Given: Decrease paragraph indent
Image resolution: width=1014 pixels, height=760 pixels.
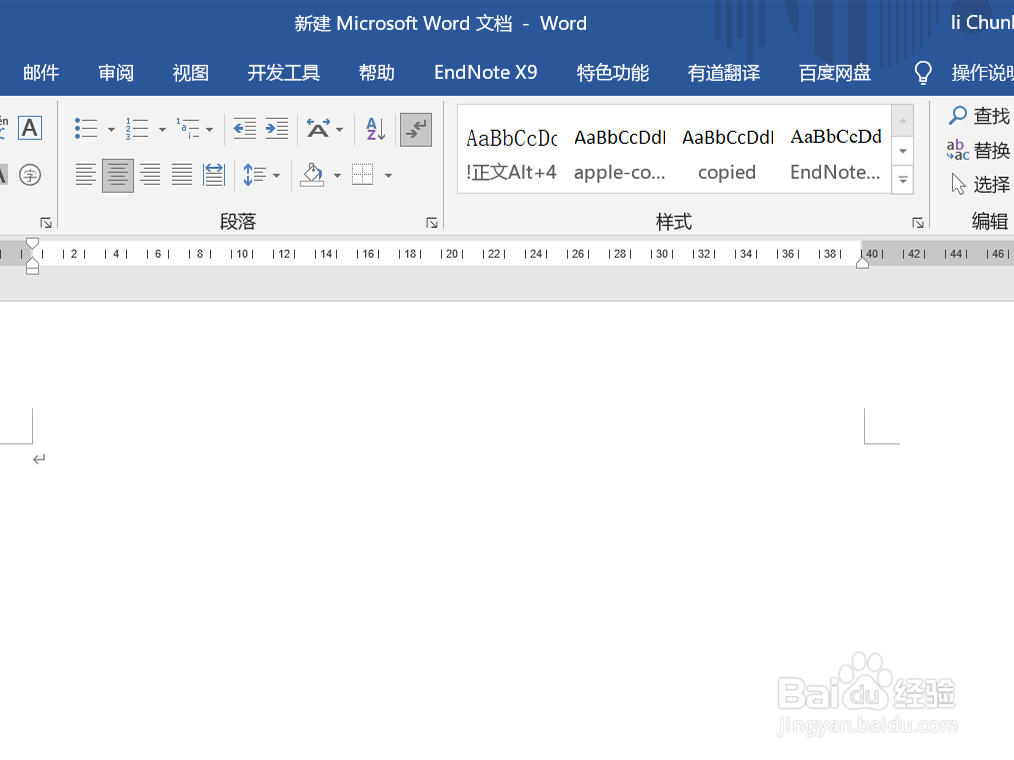Looking at the screenshot, I should pyautogui.click(x=244, y=129).
